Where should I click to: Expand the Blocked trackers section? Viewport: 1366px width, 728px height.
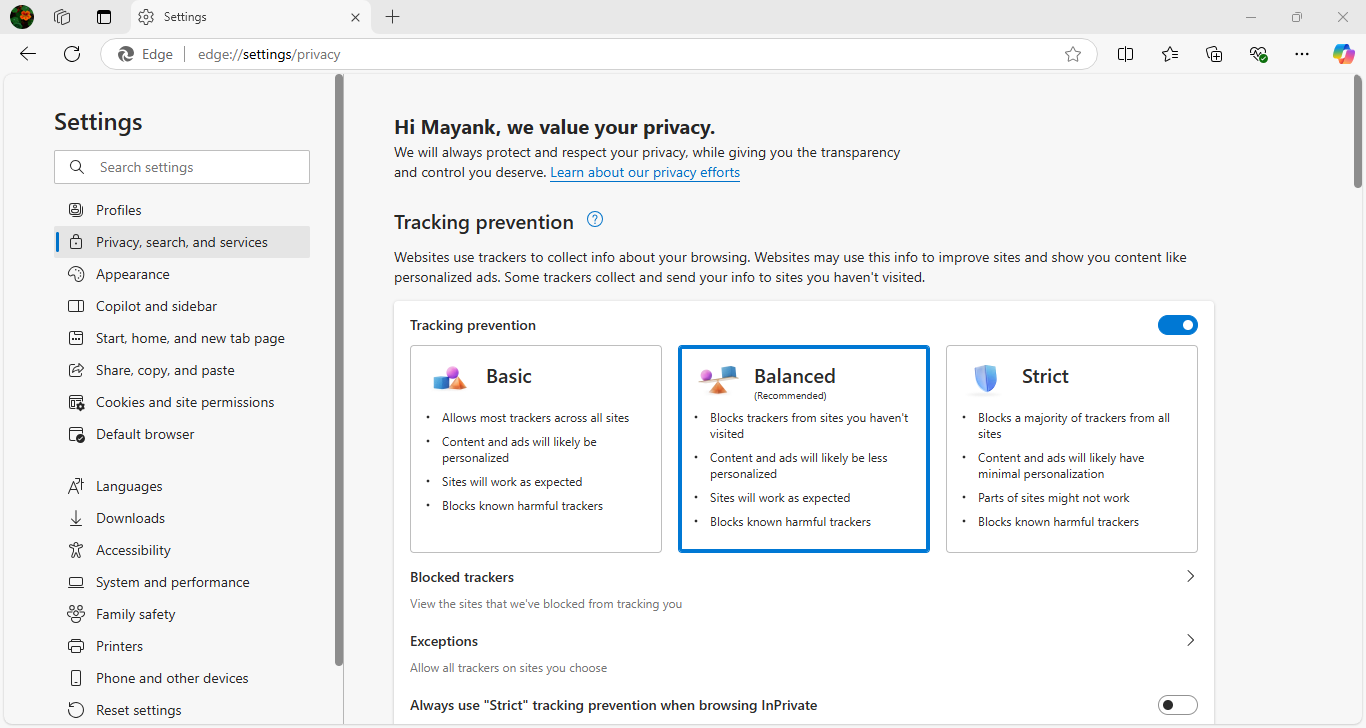[x=1190, y=576]
